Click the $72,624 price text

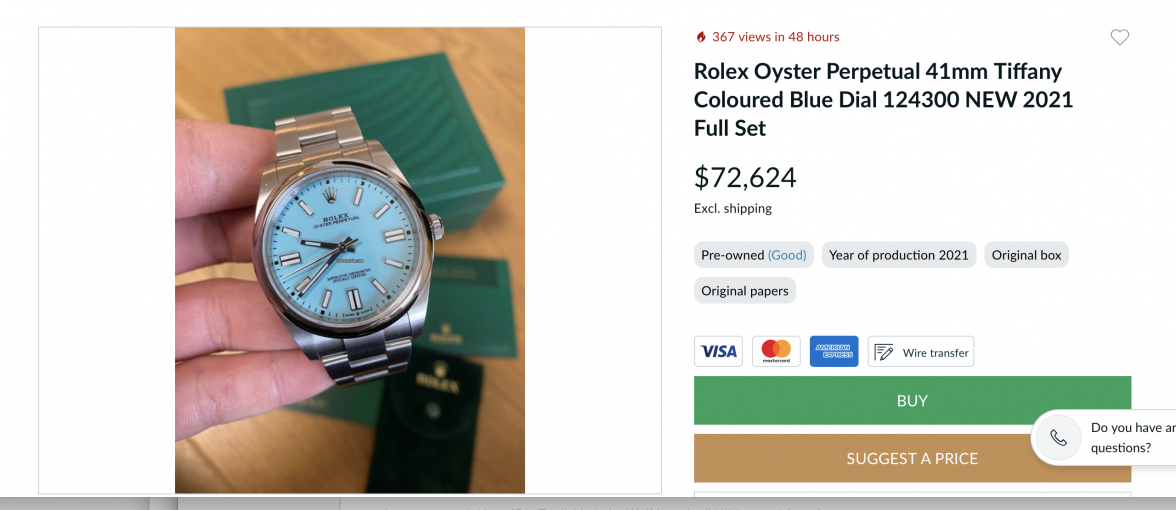(x=745, y=178)
